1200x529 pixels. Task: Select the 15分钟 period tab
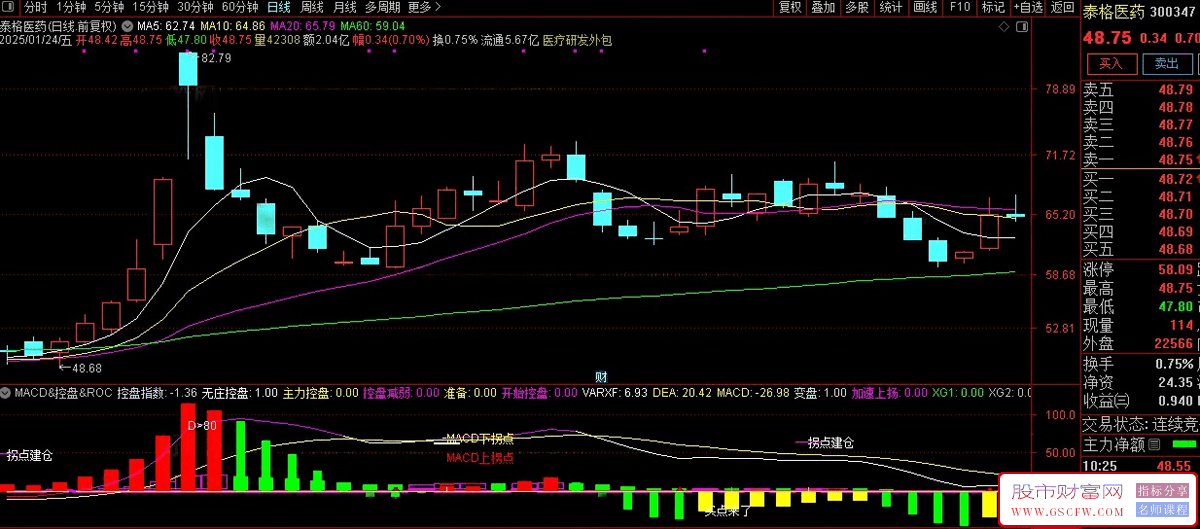152,7
